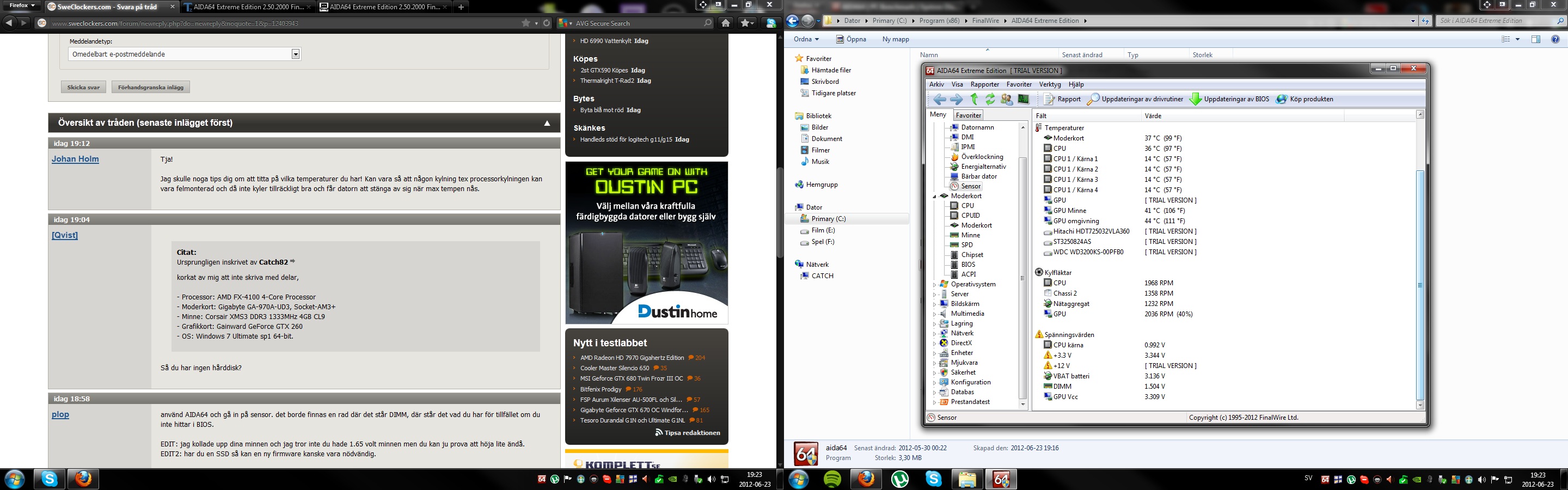Select Energialternativ in AIDA64 tree

click(x=978, y=166)
